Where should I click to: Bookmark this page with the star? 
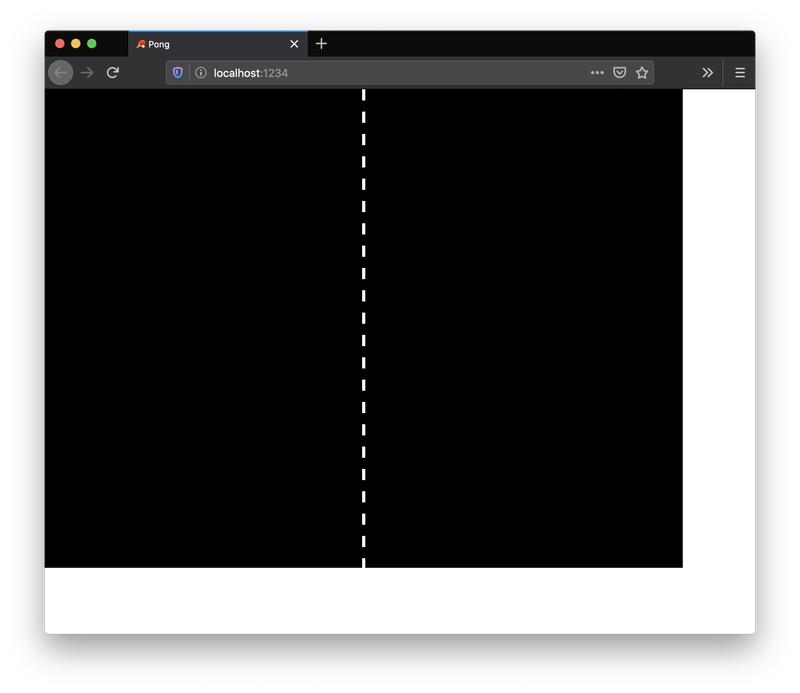point(642,73)
